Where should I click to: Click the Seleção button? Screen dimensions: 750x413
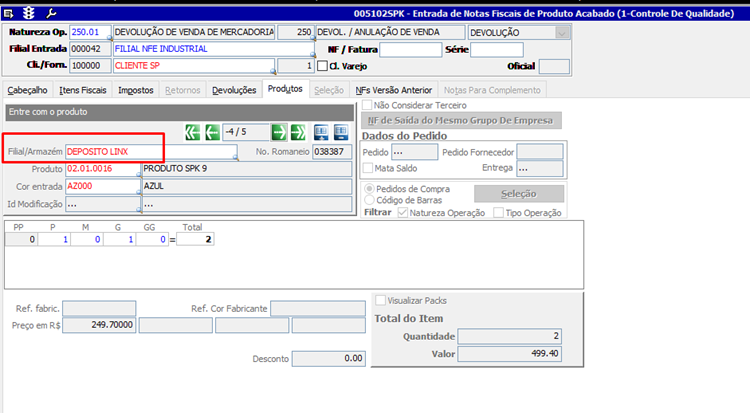coord(519,194)
